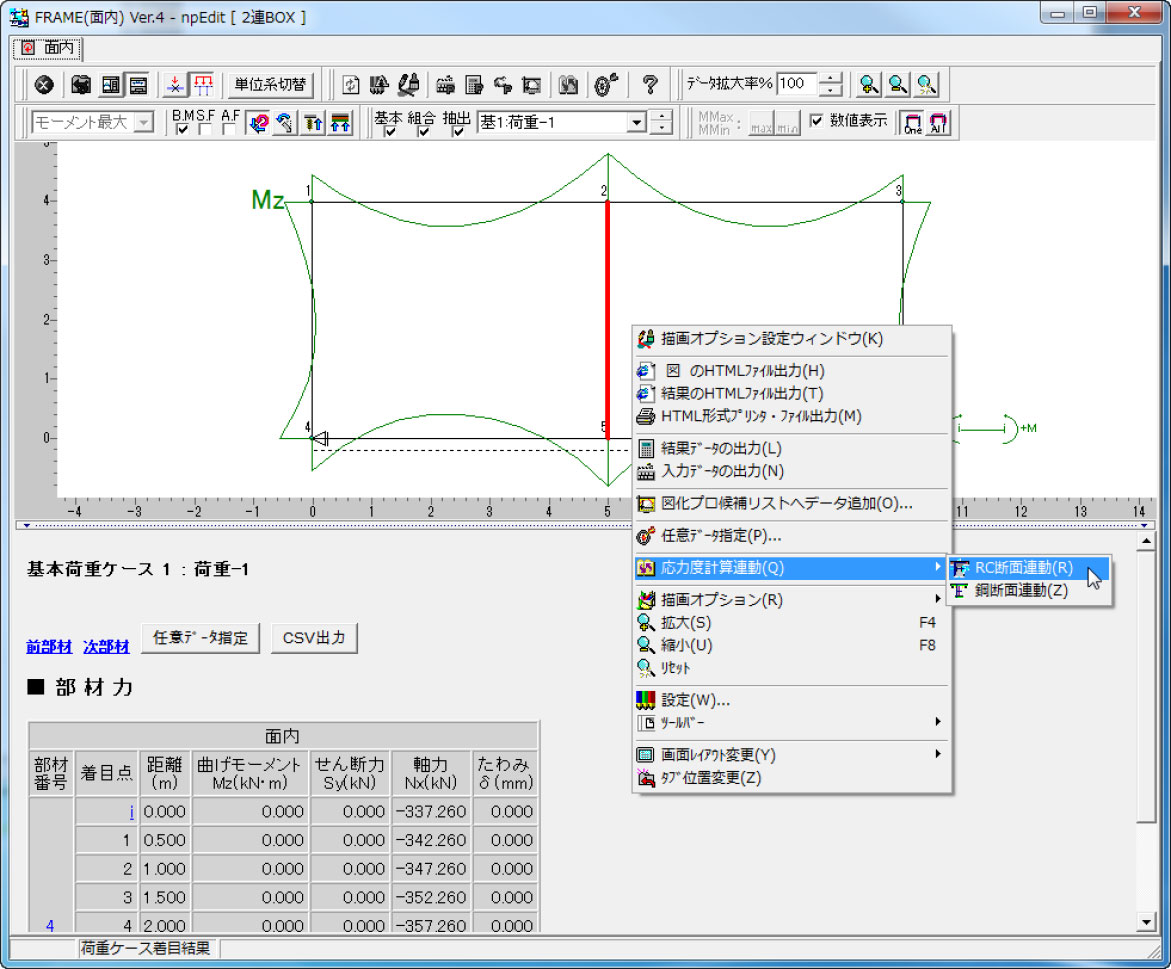Screen dimensions: 1171x969
Task: Follow the 前部材 link
Action: tap(49, 646)
